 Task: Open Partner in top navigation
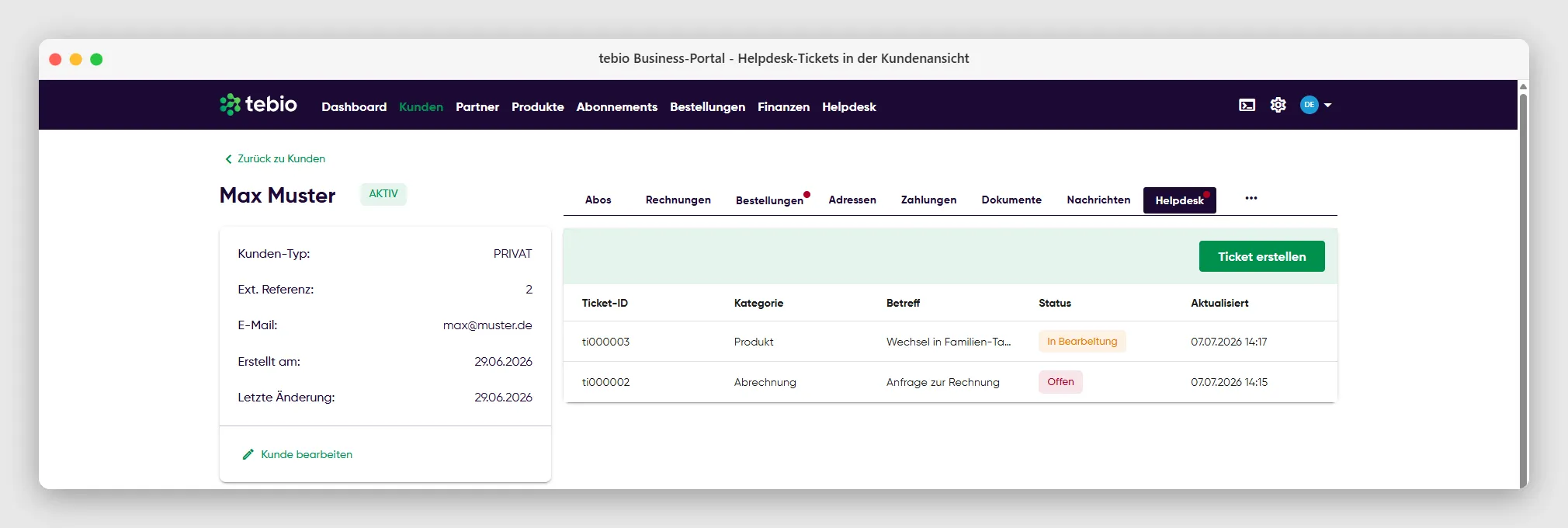[477, 107]
